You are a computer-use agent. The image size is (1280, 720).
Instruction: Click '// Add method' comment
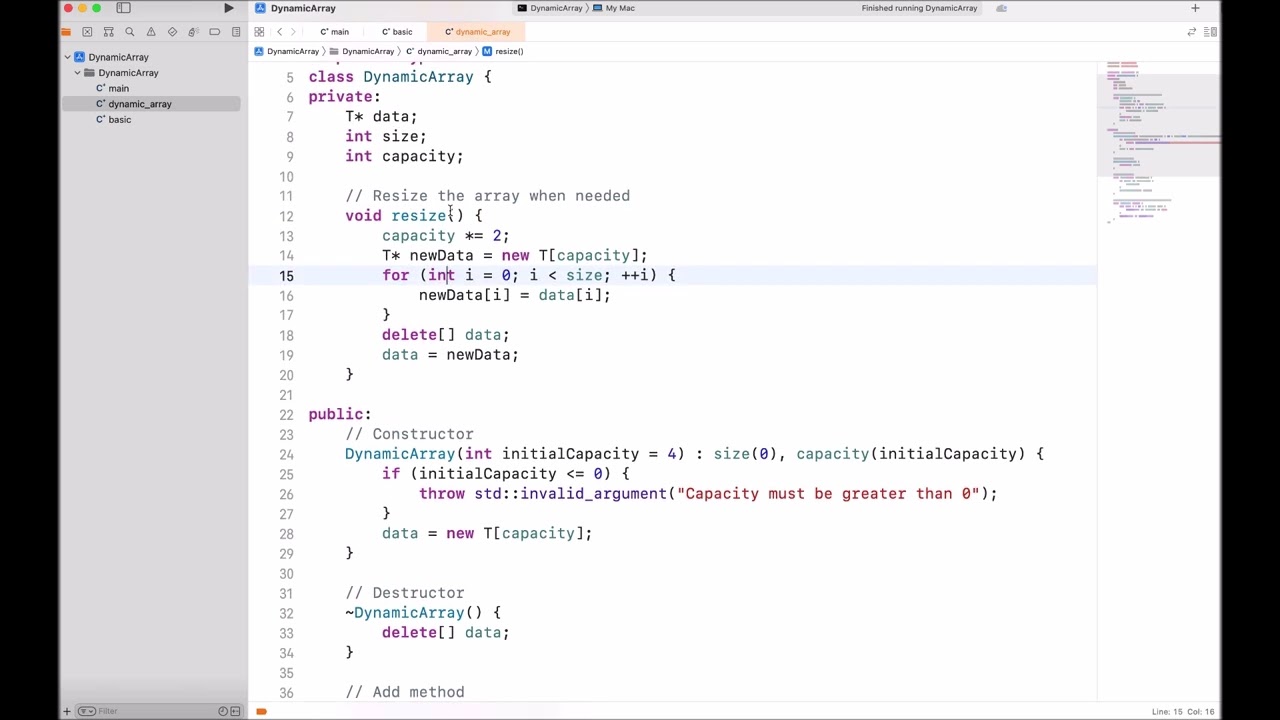point(405,692)
